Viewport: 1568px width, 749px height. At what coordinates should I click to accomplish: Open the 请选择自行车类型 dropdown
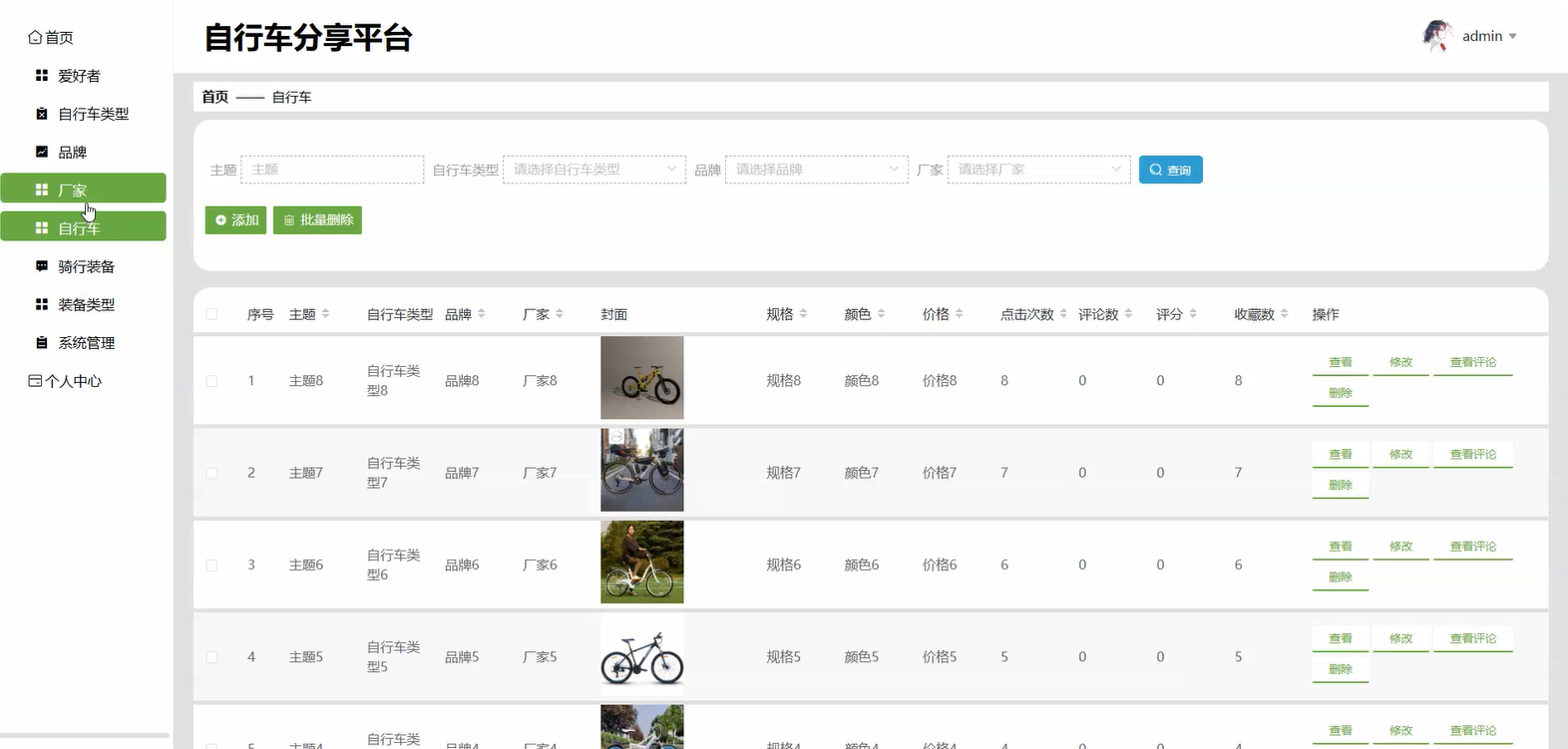pos(594,170)
